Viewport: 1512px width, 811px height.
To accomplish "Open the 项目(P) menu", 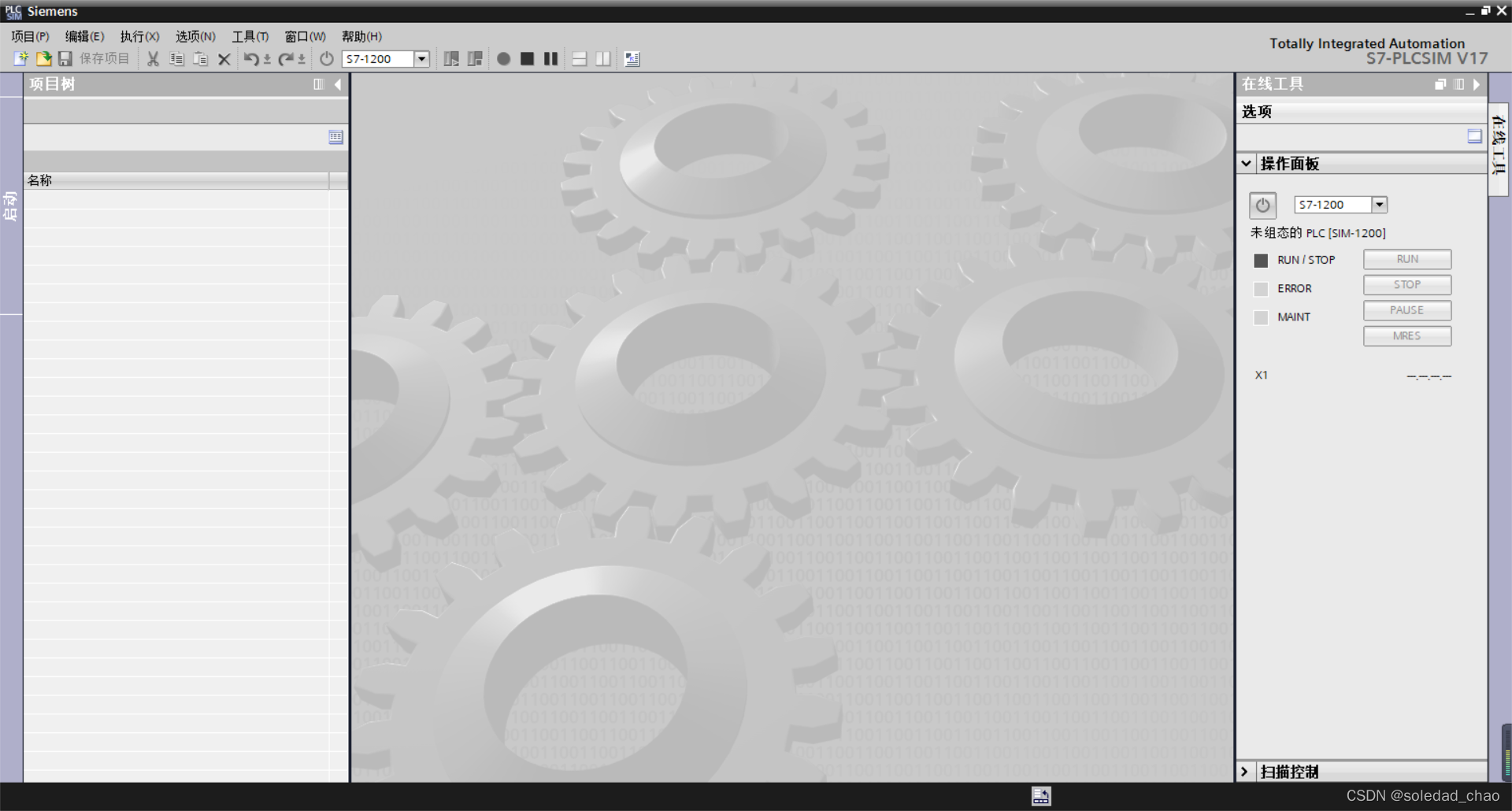I will [x=30, y=36].
